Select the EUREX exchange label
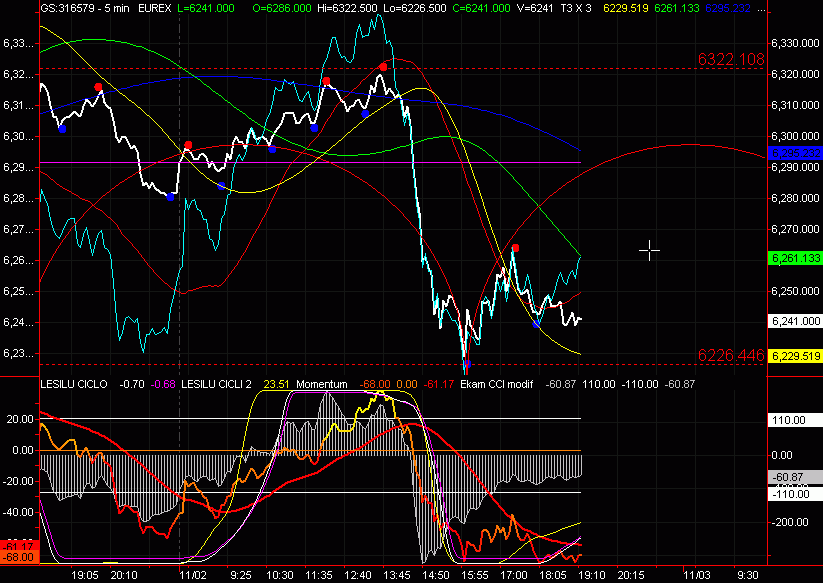Viewport: 823px width, 583px height. click(155, 8)
